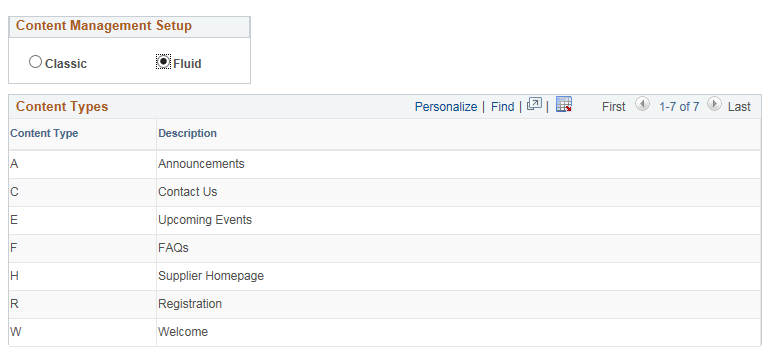This screenshot has height=360, width=777.
Task: Sort by Description column header
Action: coord(187,133)
